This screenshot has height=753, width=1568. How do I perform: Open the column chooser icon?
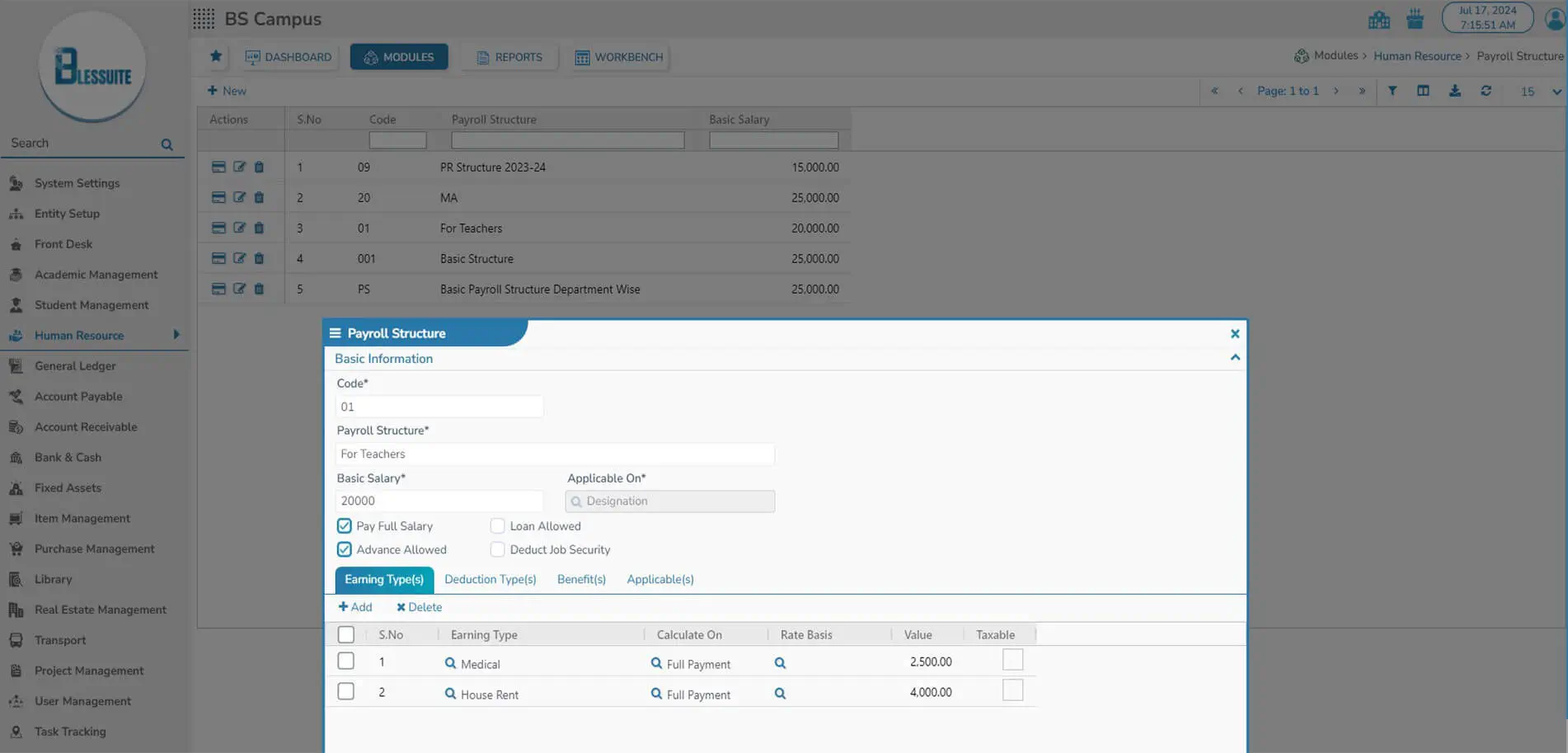1423,91
